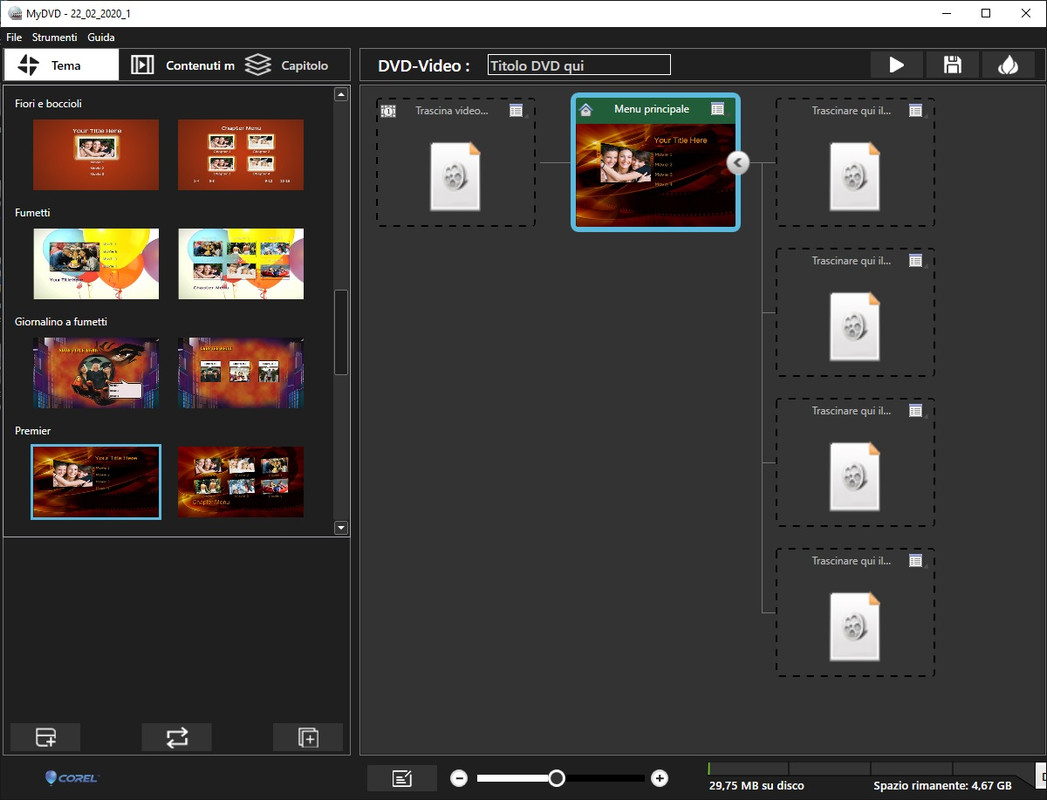Image resolution: width=1047 pixels, height=800 pixels.
Task: Collapse Menu principale branch with arrow
Action: pos(738,162)
